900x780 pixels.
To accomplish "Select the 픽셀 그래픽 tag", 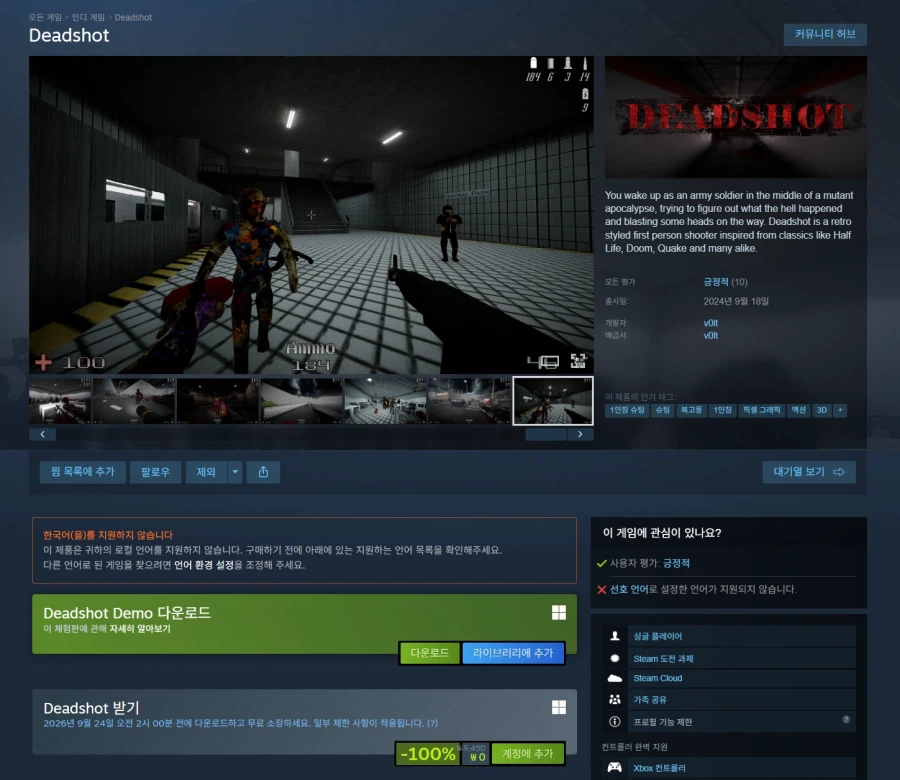I will click(x=761, y=410).
